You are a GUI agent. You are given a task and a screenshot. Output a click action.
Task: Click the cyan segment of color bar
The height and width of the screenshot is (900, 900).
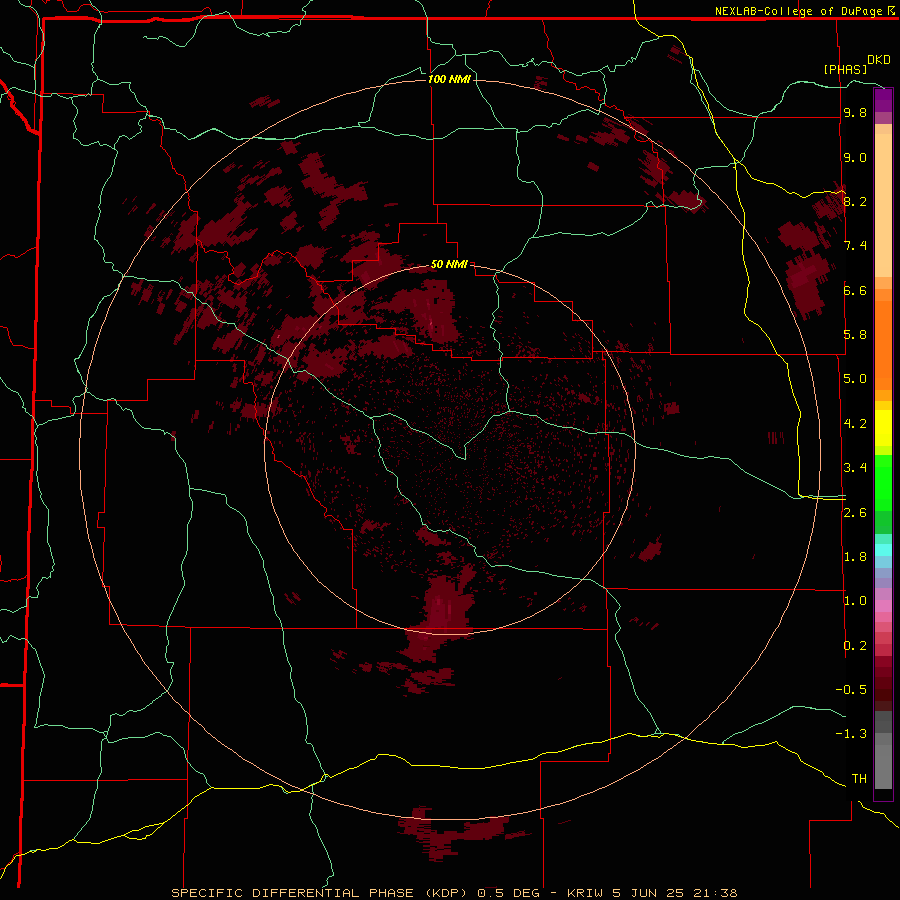click(883, 549)
